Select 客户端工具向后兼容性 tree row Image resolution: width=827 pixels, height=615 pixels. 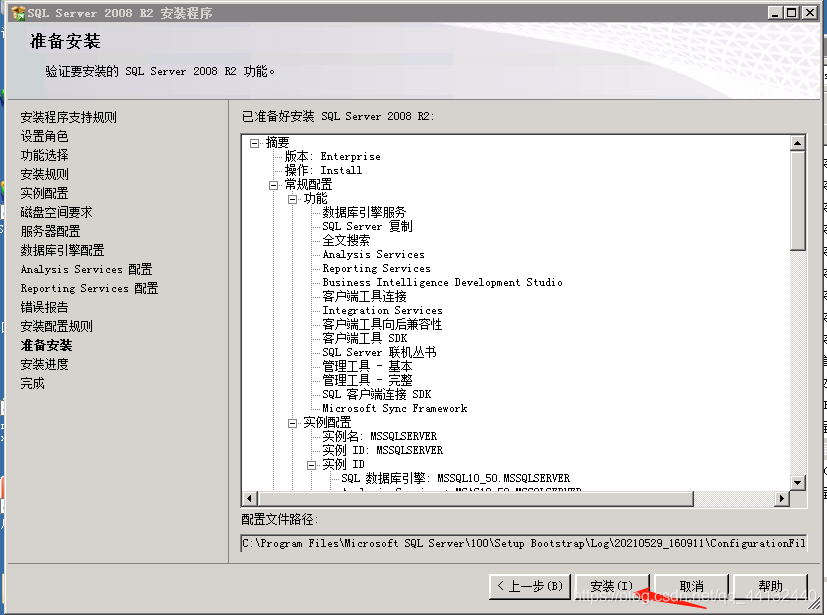382,324
